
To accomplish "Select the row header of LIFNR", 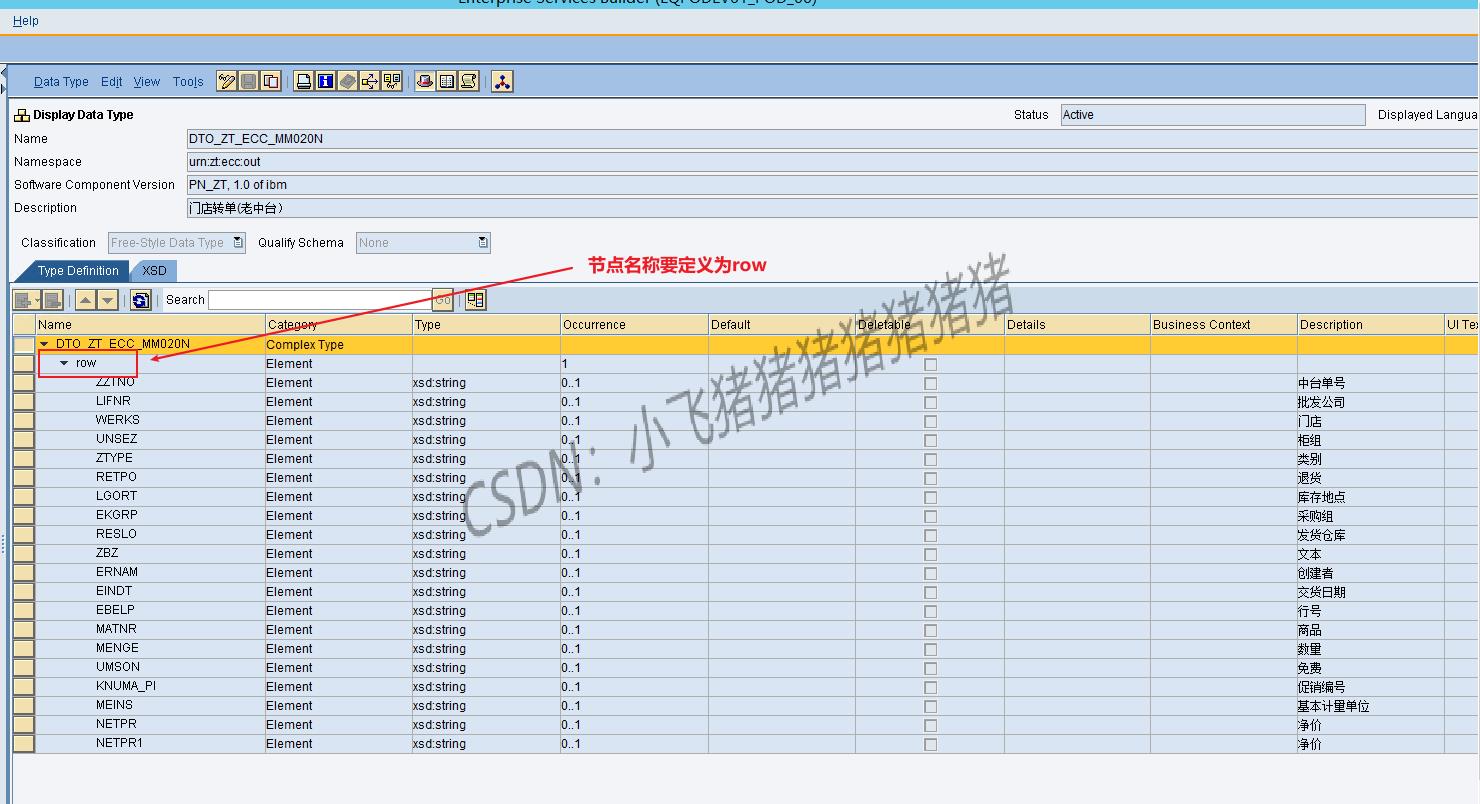I will coord(23,402).
